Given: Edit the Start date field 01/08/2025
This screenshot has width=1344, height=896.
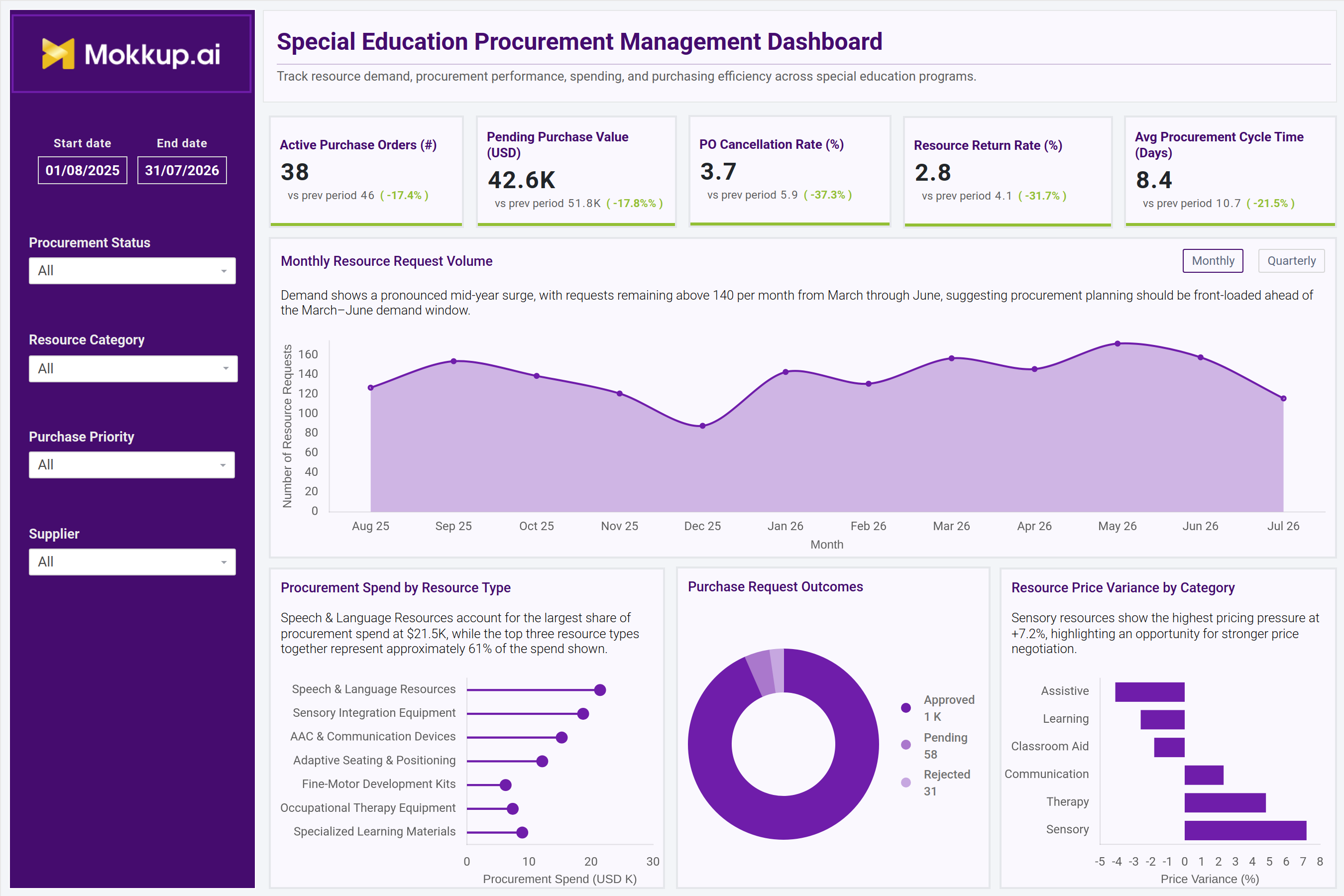Looking at the screenshot, I should click(x=82, y=170).
